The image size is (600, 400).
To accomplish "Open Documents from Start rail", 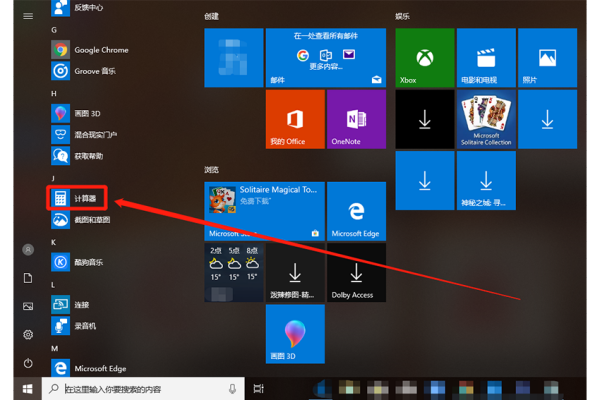I will [28, 278].
